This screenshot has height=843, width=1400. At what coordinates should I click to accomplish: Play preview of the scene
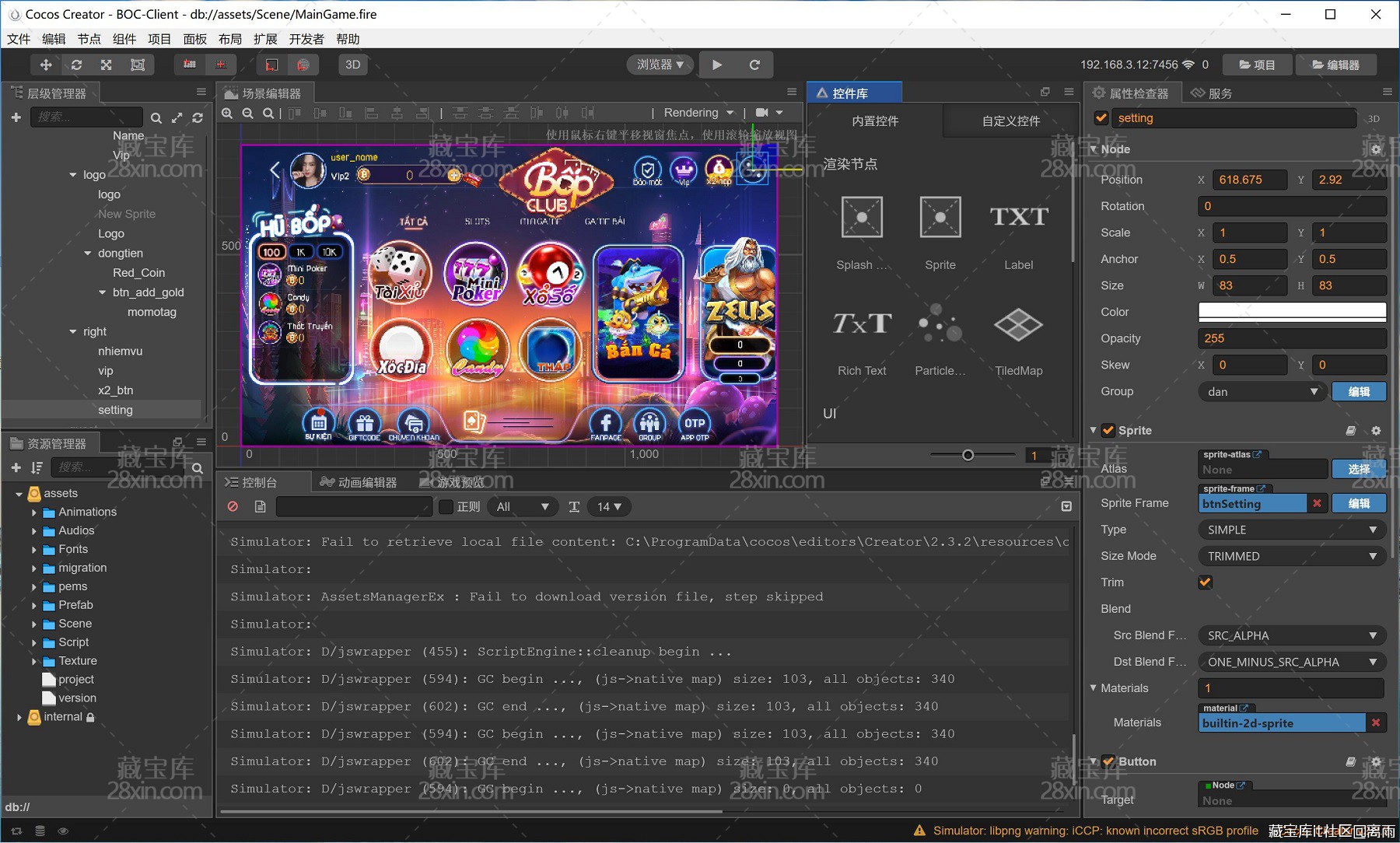pyautogui.click(x=717, y=65)
